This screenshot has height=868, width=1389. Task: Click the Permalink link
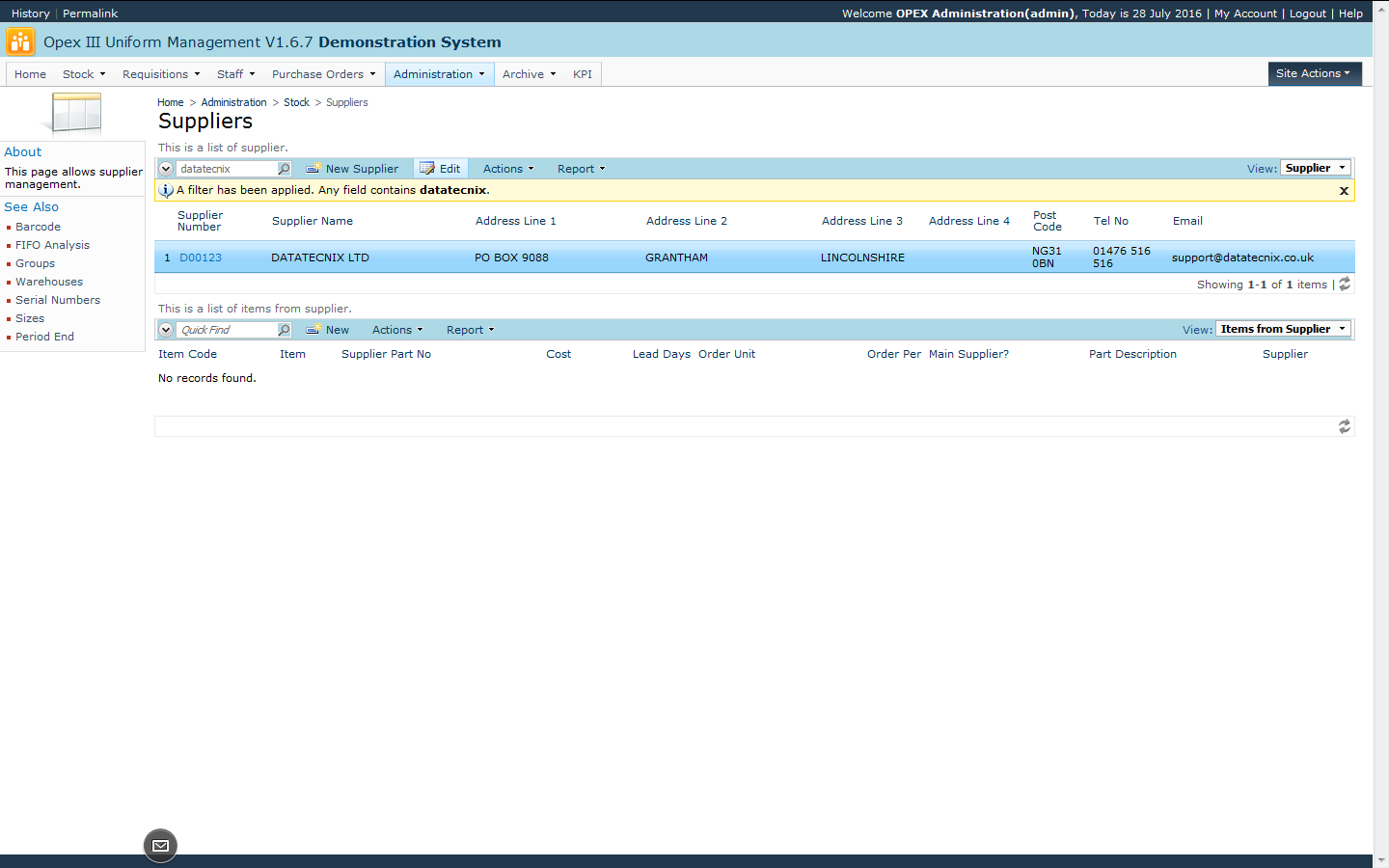(x=91, y=14)
